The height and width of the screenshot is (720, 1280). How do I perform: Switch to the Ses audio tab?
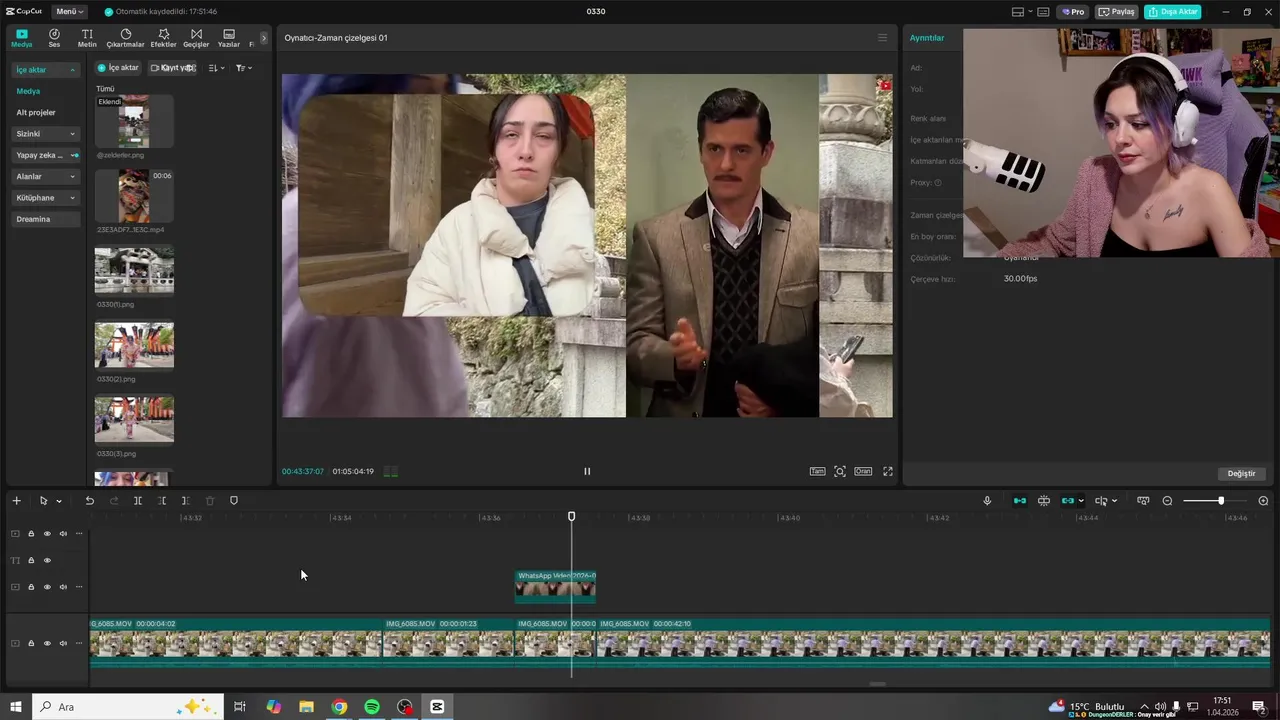pyautogui.click(x=54, y=38)
